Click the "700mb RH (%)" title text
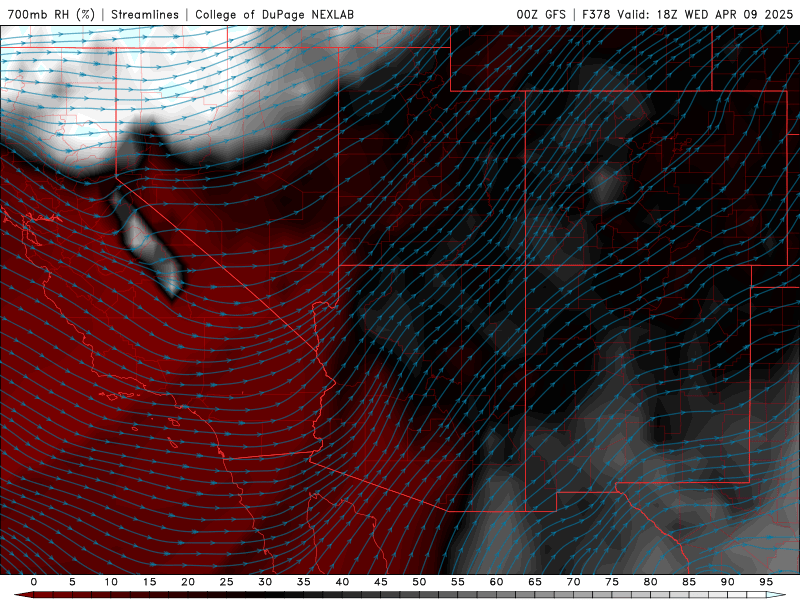Viewport: 800px width, 600px height. tap(51, 14)
